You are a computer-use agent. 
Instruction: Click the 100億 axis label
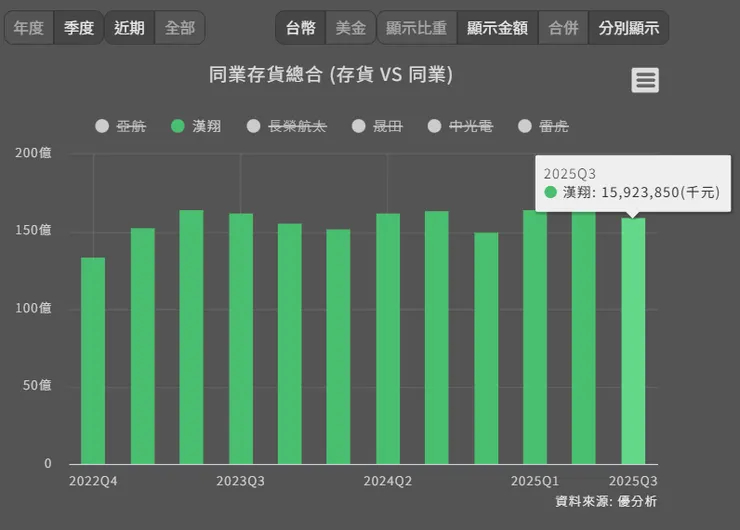tap(33, 308)
